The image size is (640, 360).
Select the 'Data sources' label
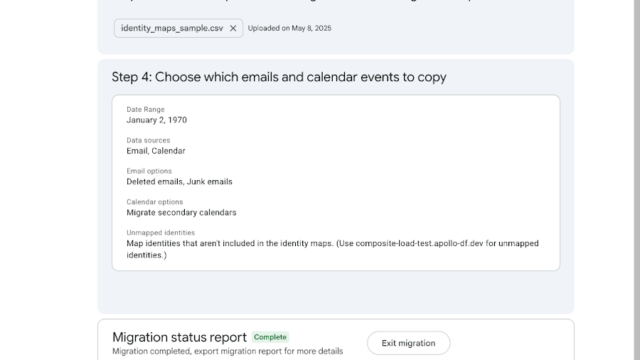[x=148, y=140]
